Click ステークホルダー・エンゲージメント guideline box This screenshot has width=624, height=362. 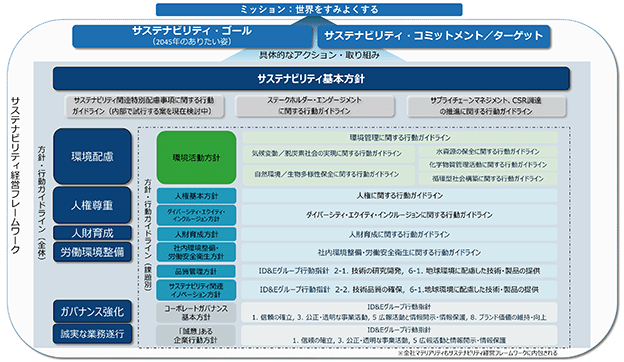point(314,106)
